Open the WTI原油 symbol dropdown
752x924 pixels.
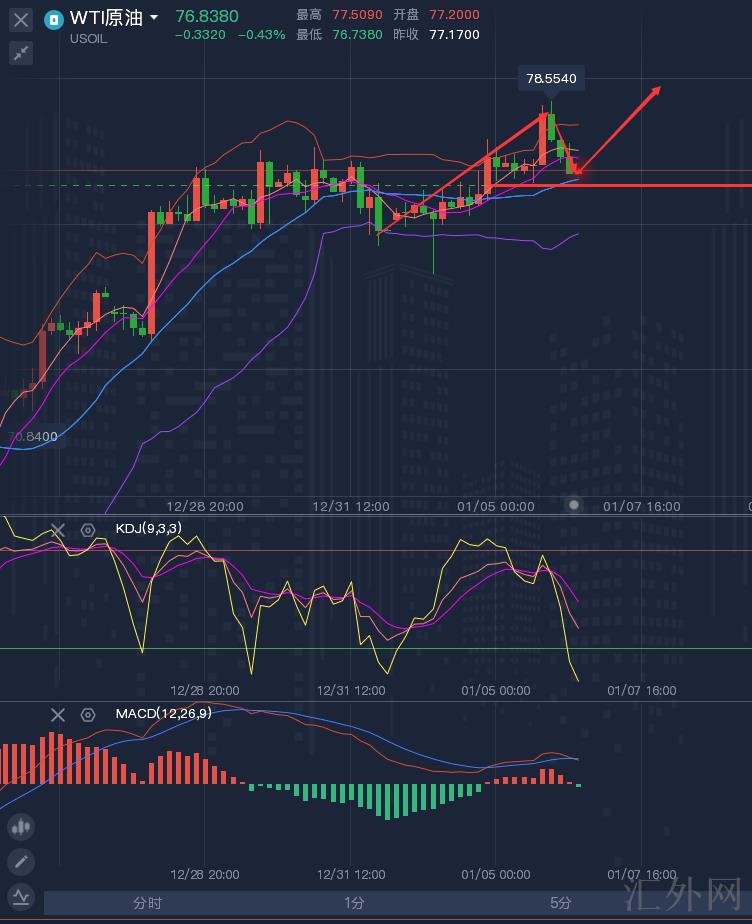pos(153,18)
